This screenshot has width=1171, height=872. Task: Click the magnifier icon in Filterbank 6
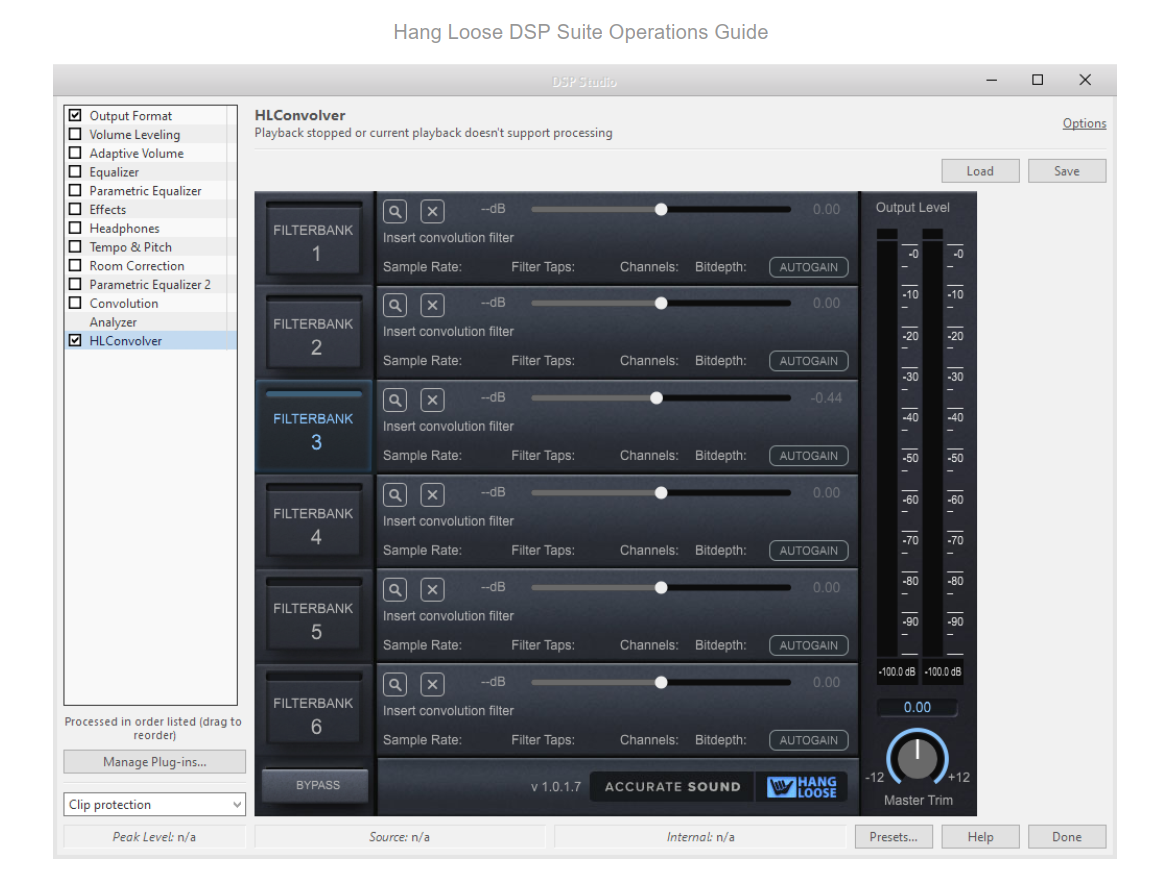[396, 685]
